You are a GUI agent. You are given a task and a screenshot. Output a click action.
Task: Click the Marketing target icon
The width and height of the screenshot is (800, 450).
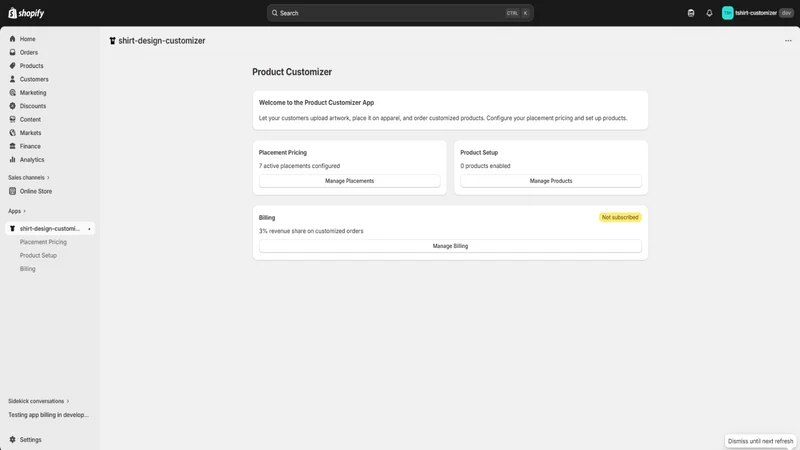(x=12, y=92)
